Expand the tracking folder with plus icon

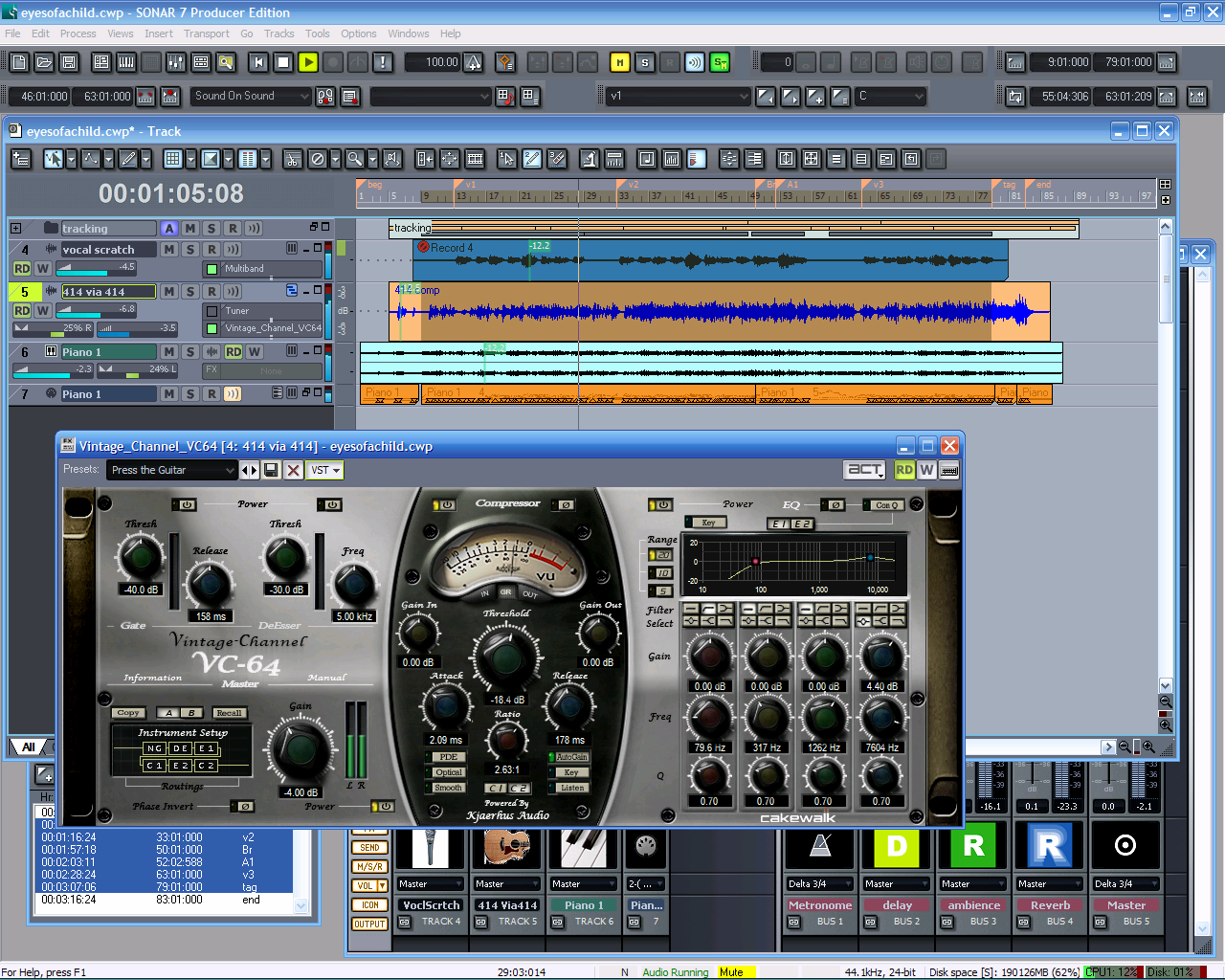tap(16, 228)
